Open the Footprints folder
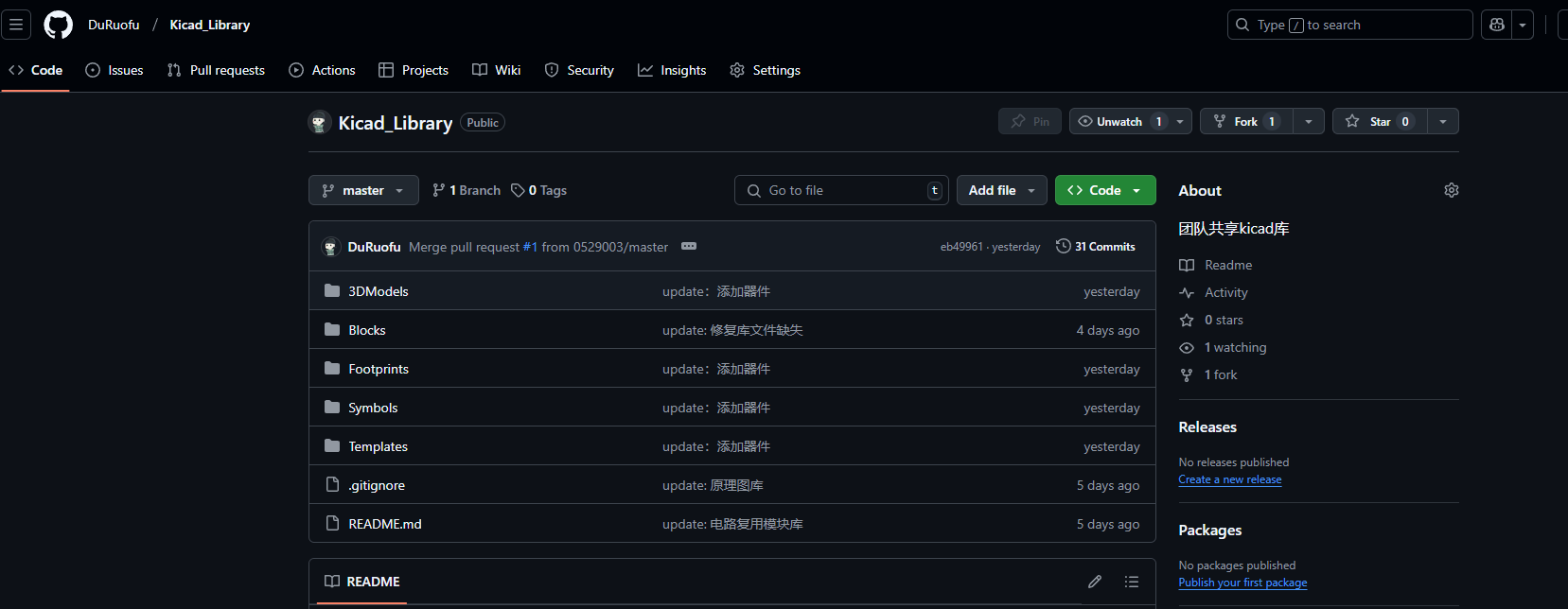 click(379, 369)
